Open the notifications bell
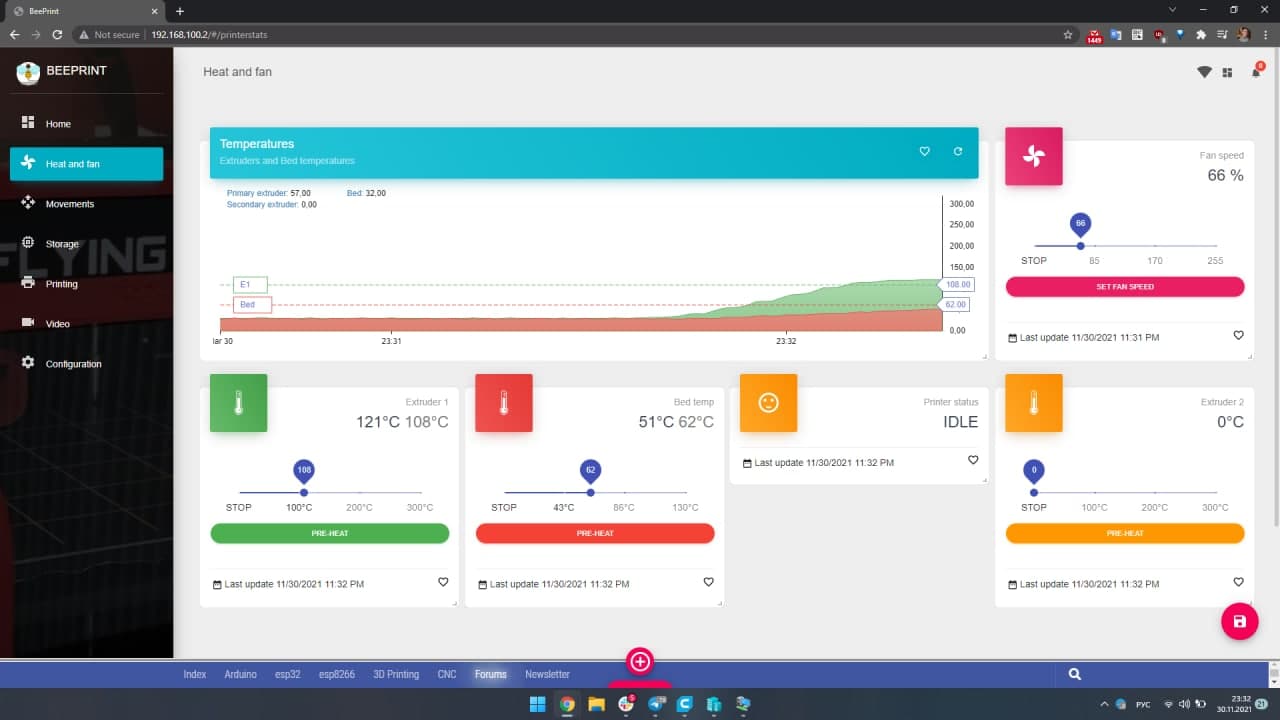This screenshot has width=1280, height=720. click(x=1256, y=72)
